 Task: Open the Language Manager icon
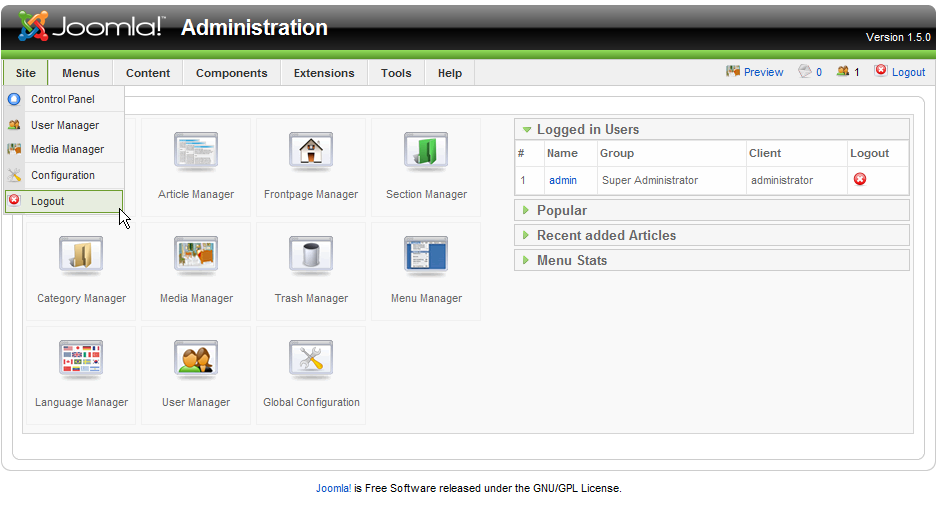81,373
